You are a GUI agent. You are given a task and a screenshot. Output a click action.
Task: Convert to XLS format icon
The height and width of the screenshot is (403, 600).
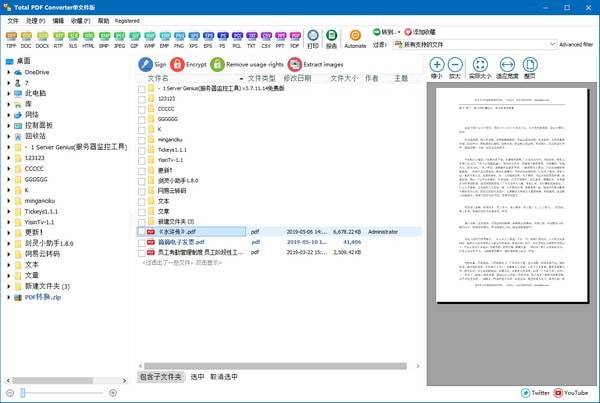click(x=73, y=36)
